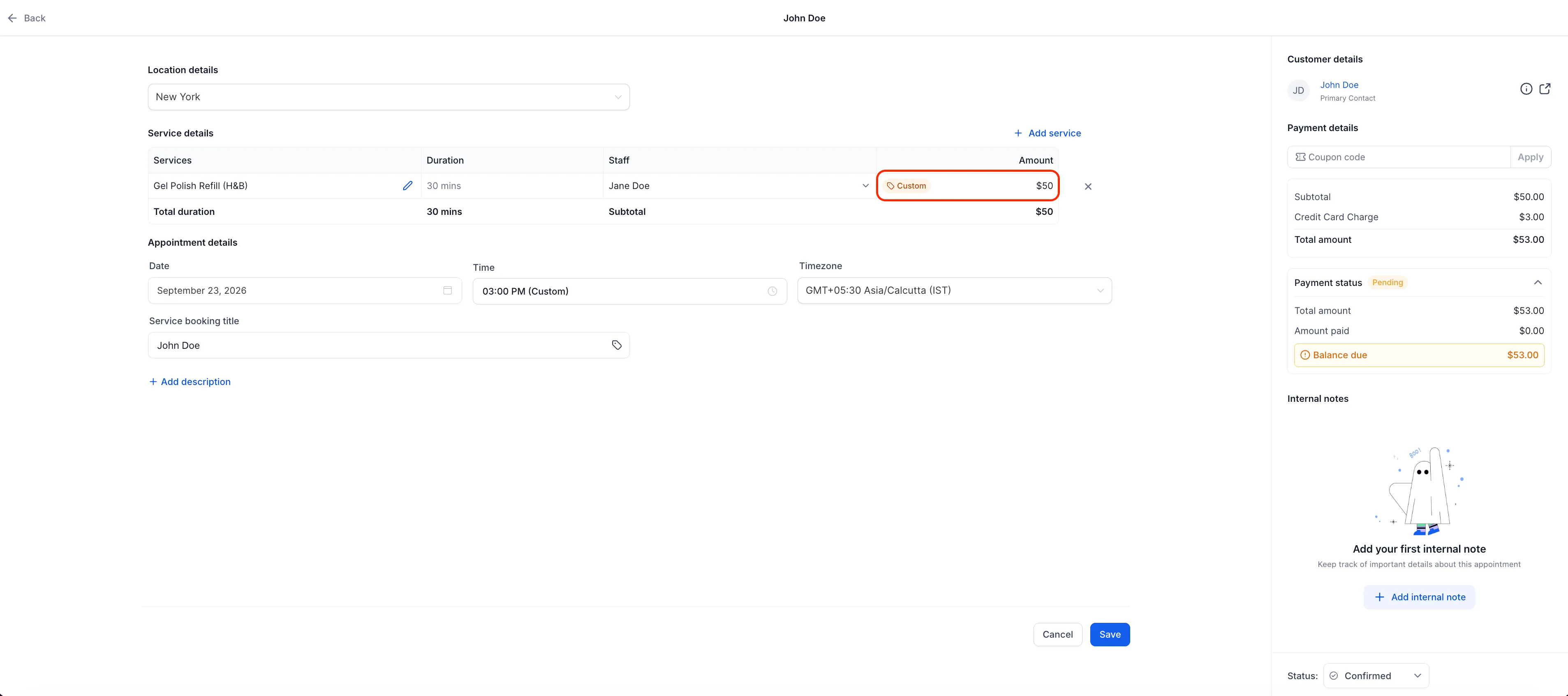The height and width of the screenshot is (696, 1568).
Task: Click the Service booking title field
Action: [x=389, y=345]
